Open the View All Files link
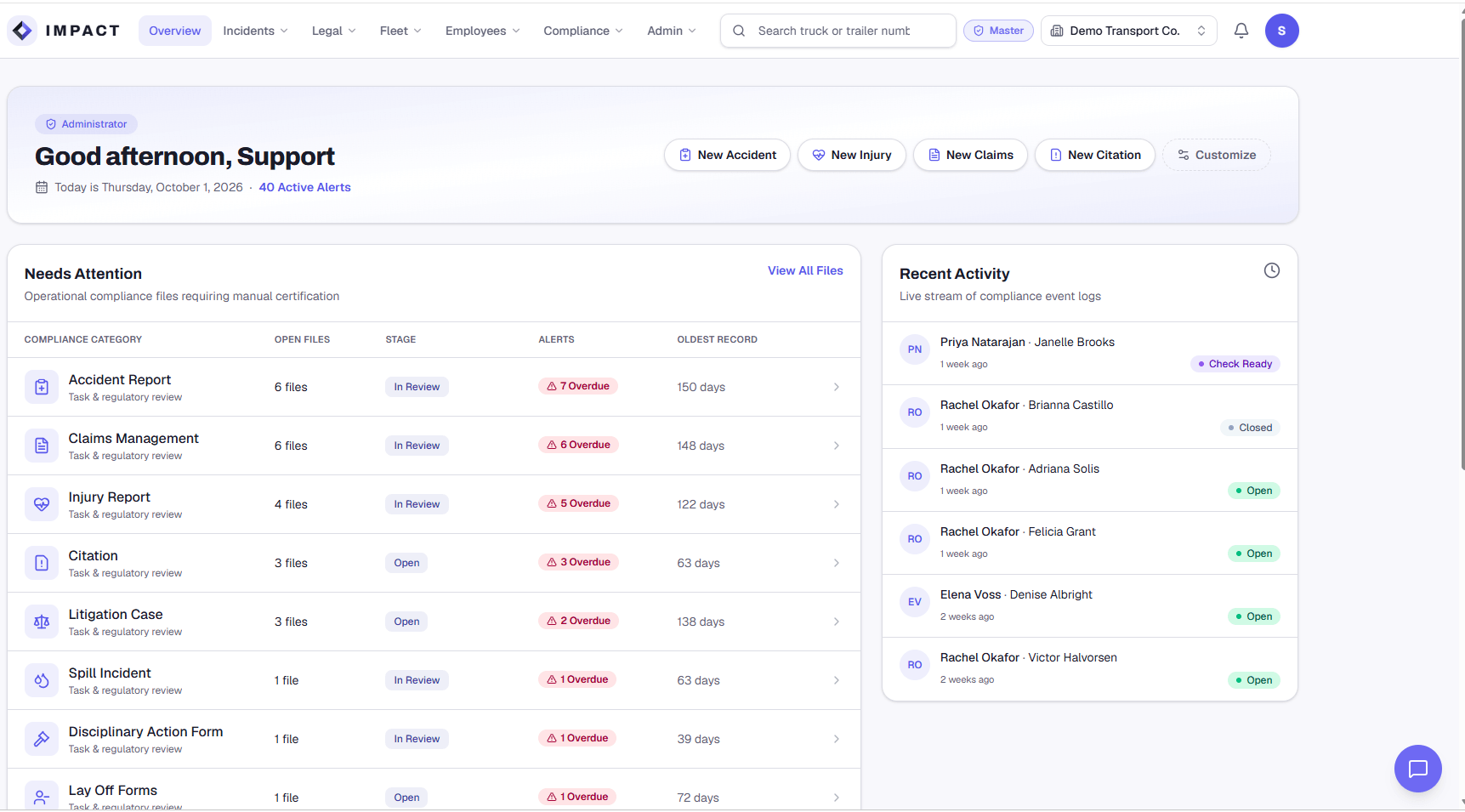Image resolution: width=1465 pixels, height=812 pixels. (x=805, y=270)
